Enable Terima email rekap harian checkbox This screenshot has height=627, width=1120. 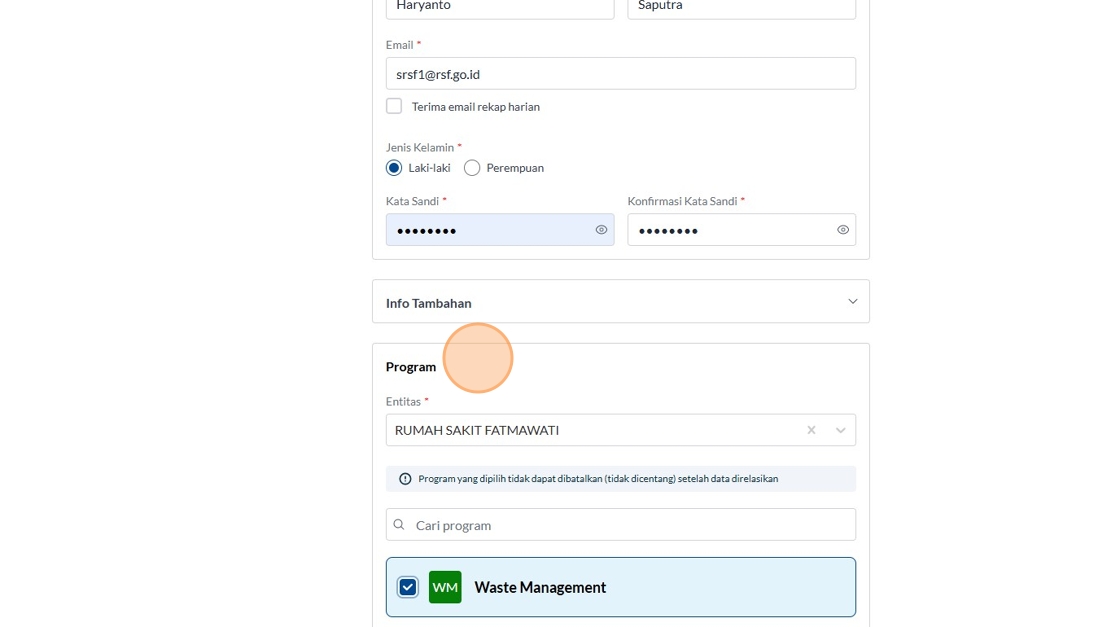coord(394,106)
